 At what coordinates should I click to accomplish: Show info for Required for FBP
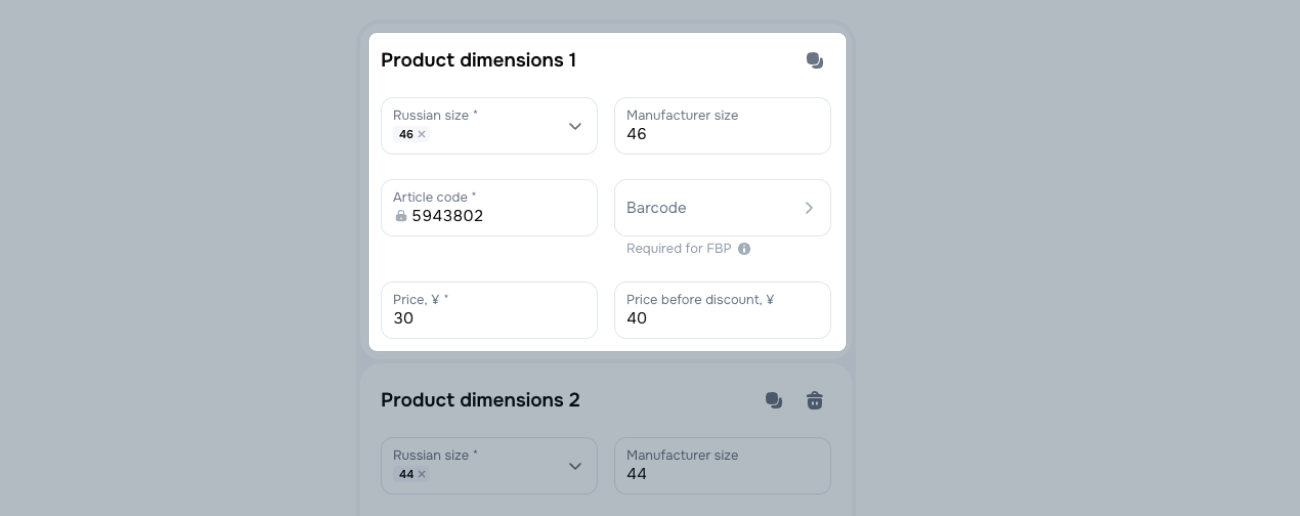coord(744,249)
